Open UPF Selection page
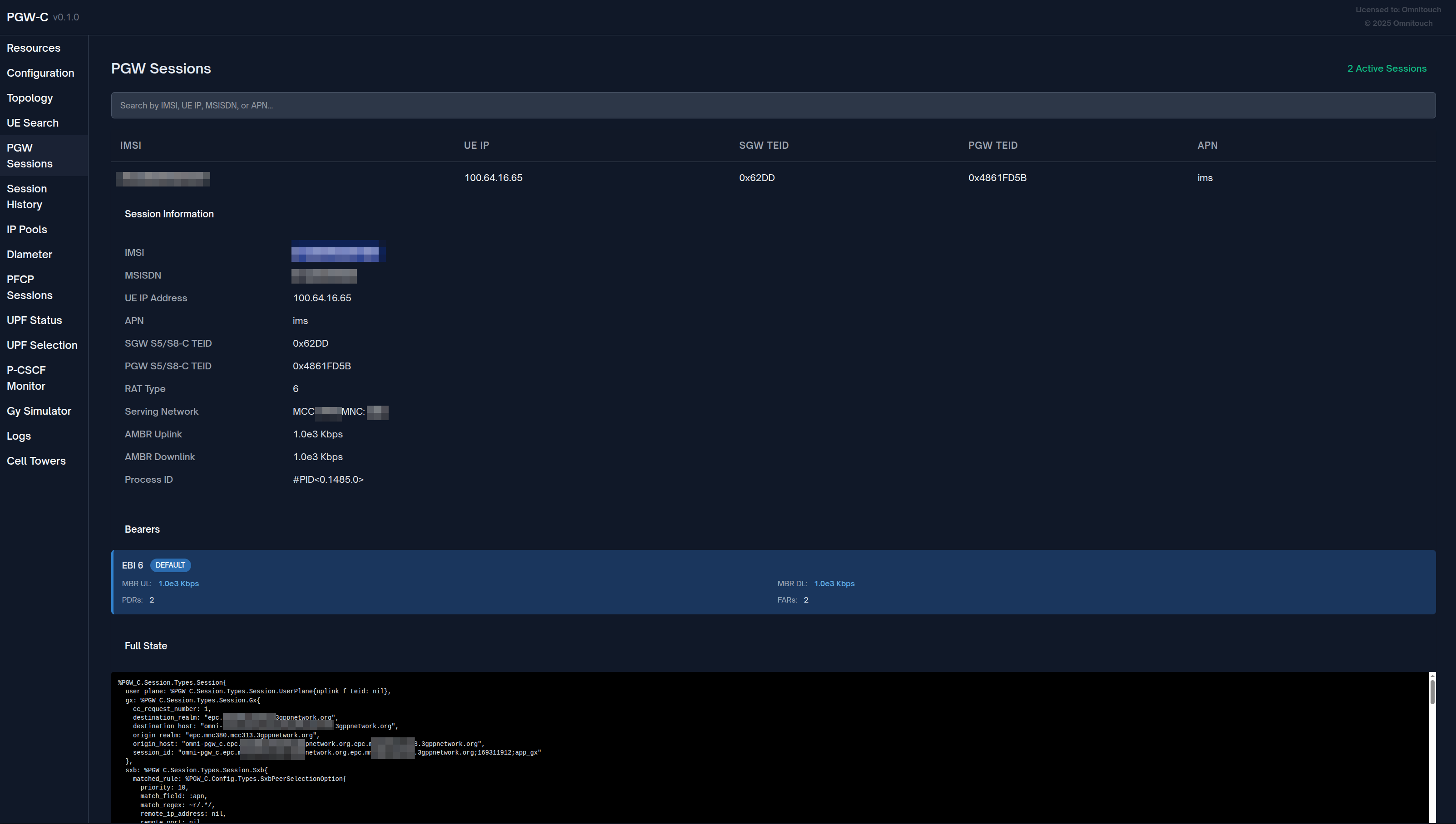The width and height of the screenshot is (1456, 824). click(42, 345)
